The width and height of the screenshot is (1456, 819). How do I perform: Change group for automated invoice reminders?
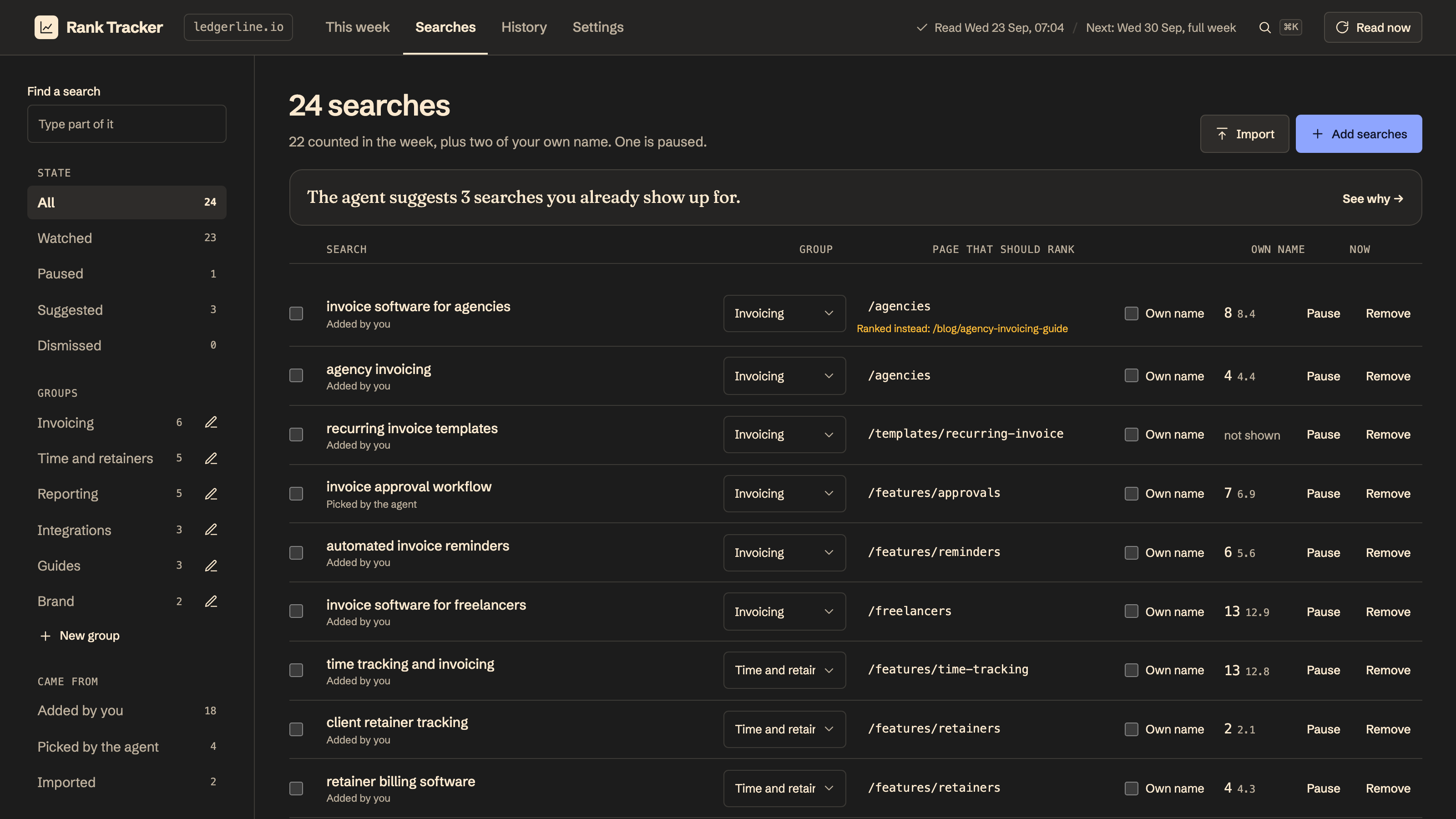click(784, 552)
